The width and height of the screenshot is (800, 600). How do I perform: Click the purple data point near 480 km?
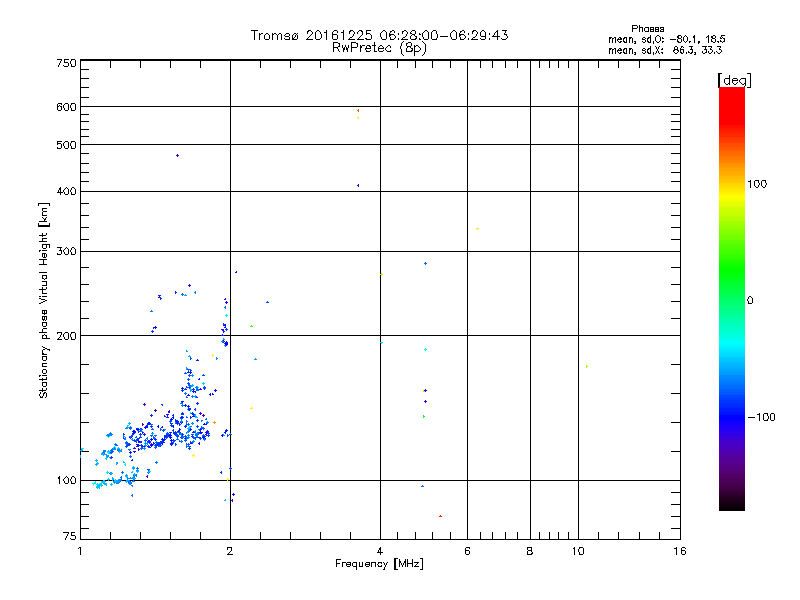tap(177, 156)
